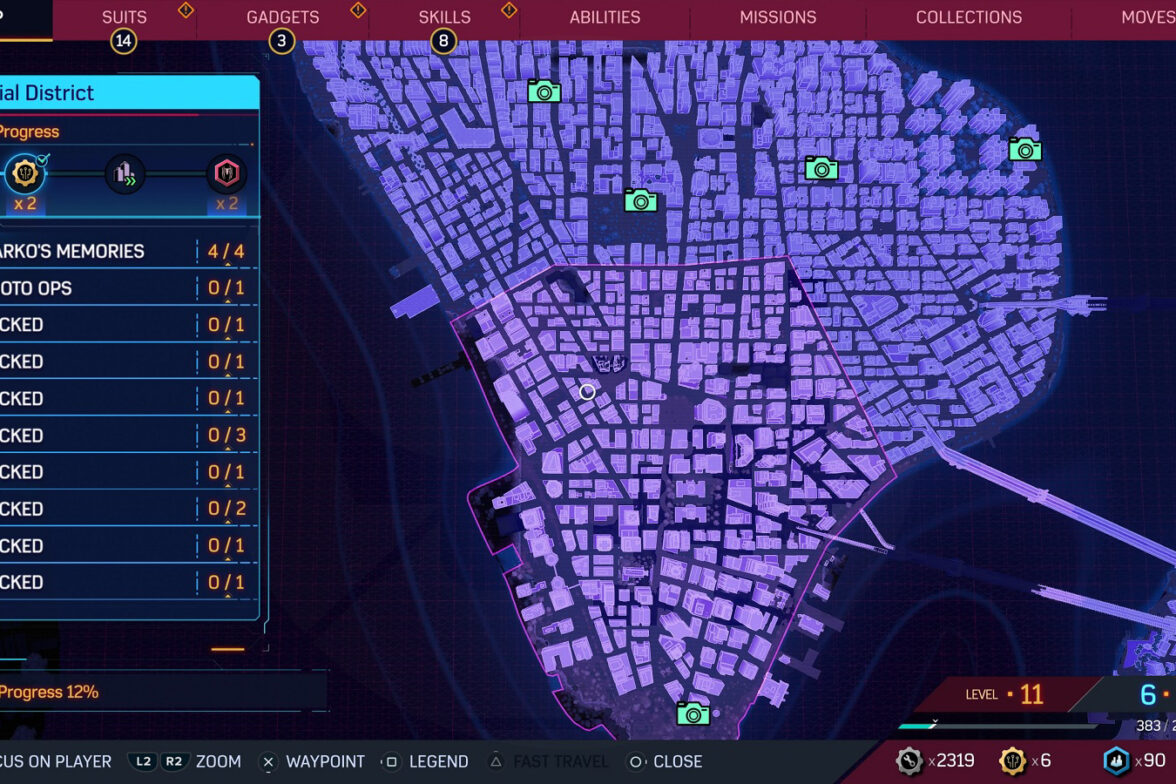
Task: Click the building icon in district progress
Action: pos(125,175)
